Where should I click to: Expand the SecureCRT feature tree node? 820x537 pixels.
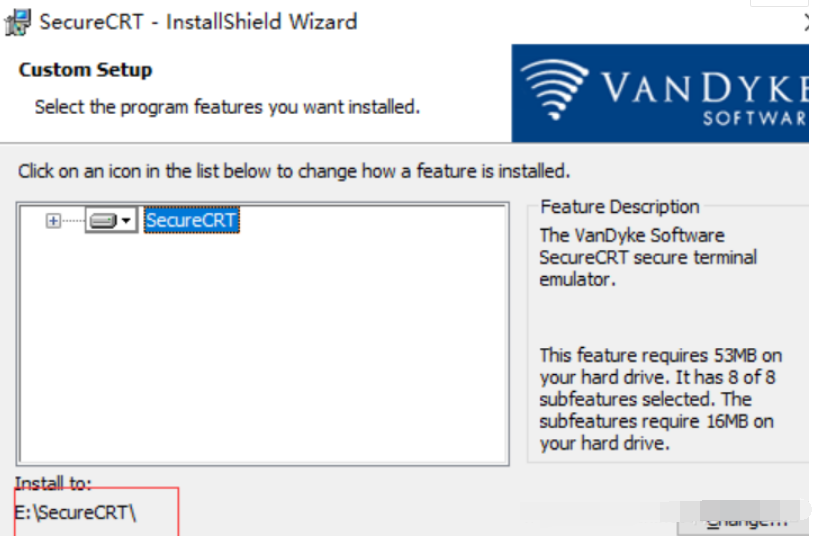(53, 221)
